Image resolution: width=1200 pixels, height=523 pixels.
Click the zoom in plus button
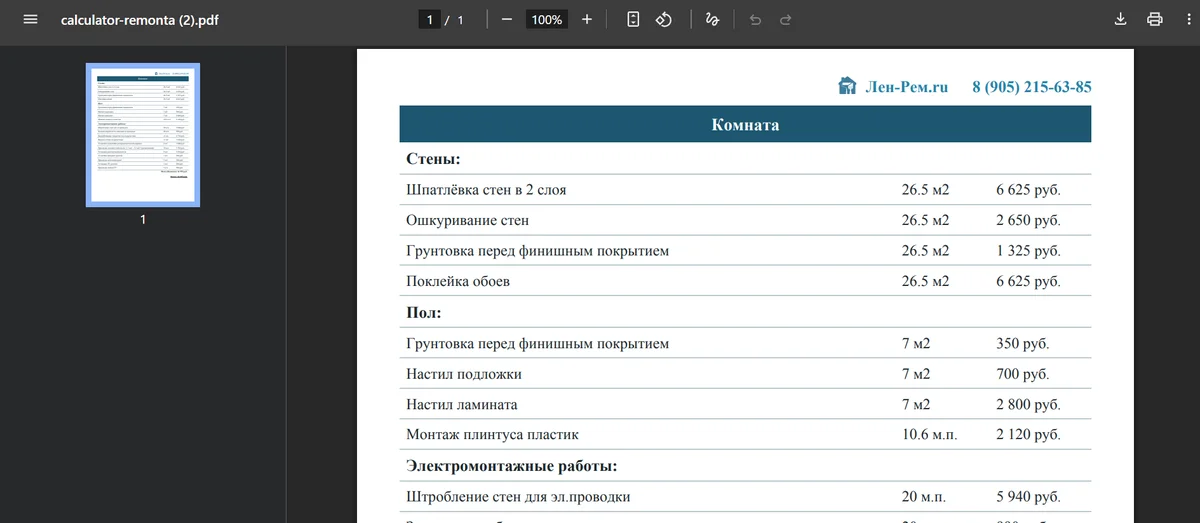click(x=586, y=20)
